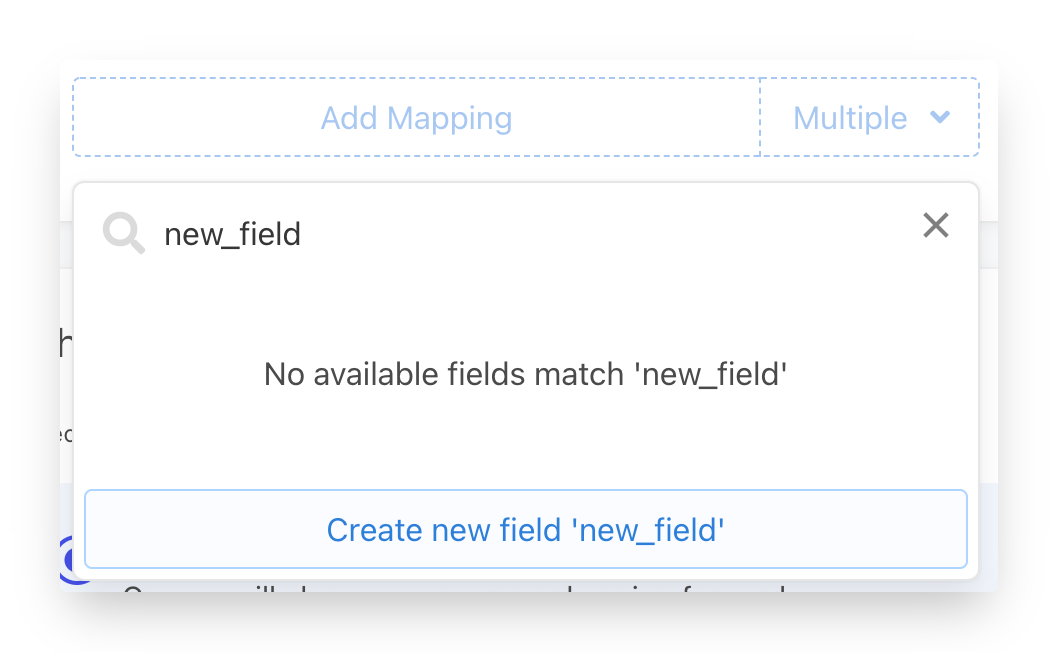Click the grey X at popup's top right
The height and width of the screenshot is (652, 1058).
point(935,226)
